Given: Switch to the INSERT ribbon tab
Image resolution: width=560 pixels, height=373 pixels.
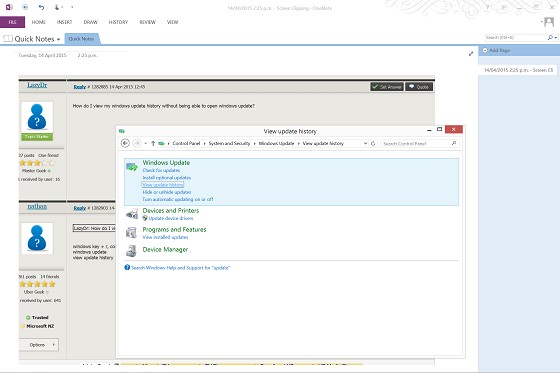Looking at the screenshot, I should pos(65,22).
